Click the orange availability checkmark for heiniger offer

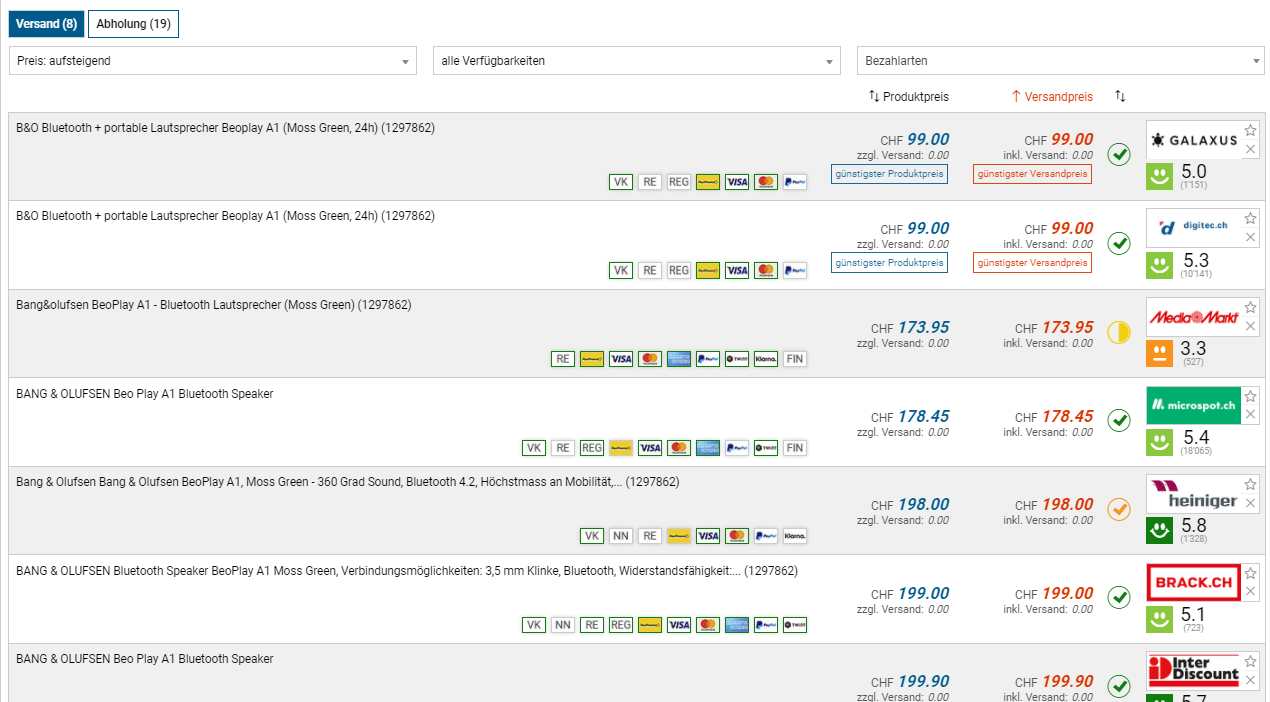coord(1119,509)
